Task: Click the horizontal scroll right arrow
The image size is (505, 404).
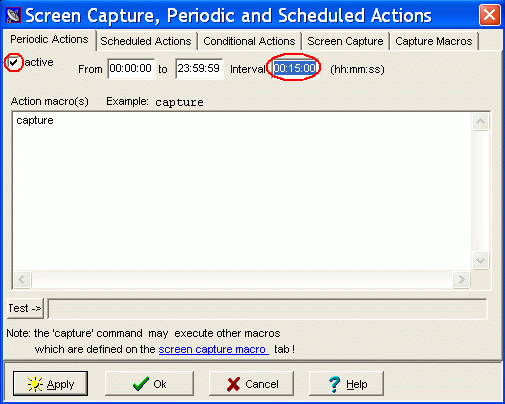Action: tap(461, 279)
